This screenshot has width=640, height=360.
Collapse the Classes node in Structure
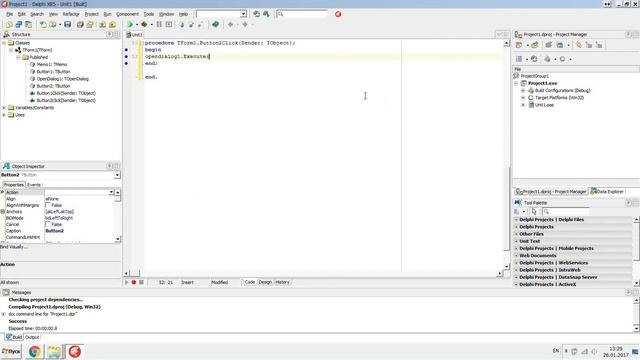(4, 43)
